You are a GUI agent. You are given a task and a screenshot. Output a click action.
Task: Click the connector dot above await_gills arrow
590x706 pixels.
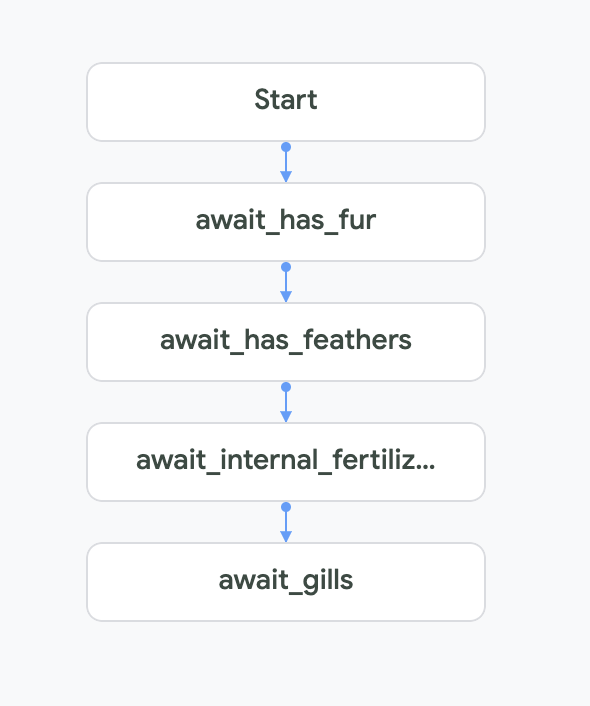pyautogui.click(x=286, y=507)
